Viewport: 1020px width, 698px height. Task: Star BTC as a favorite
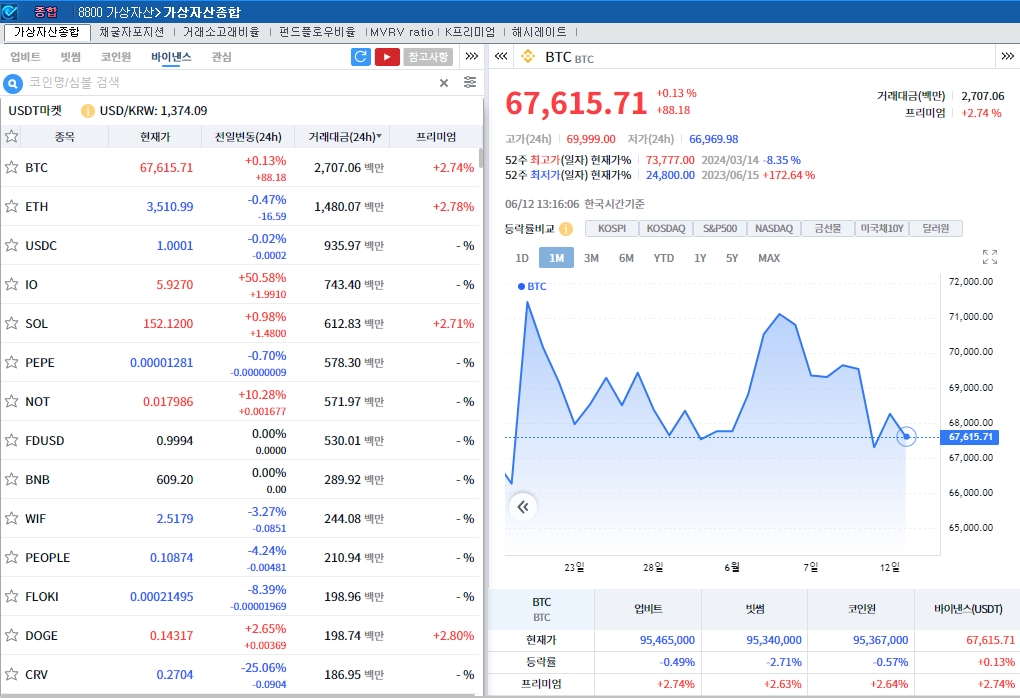pos(12,167)
